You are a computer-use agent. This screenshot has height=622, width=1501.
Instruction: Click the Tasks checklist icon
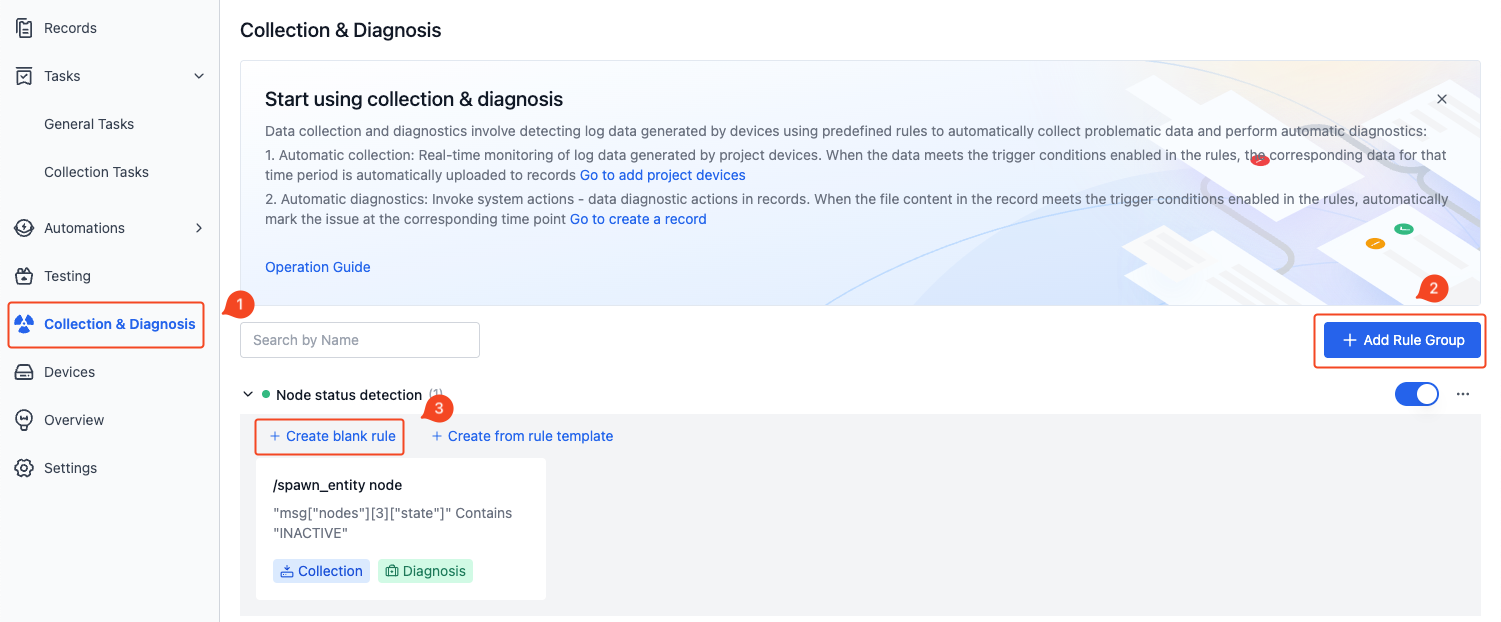(x=25, y=76)
